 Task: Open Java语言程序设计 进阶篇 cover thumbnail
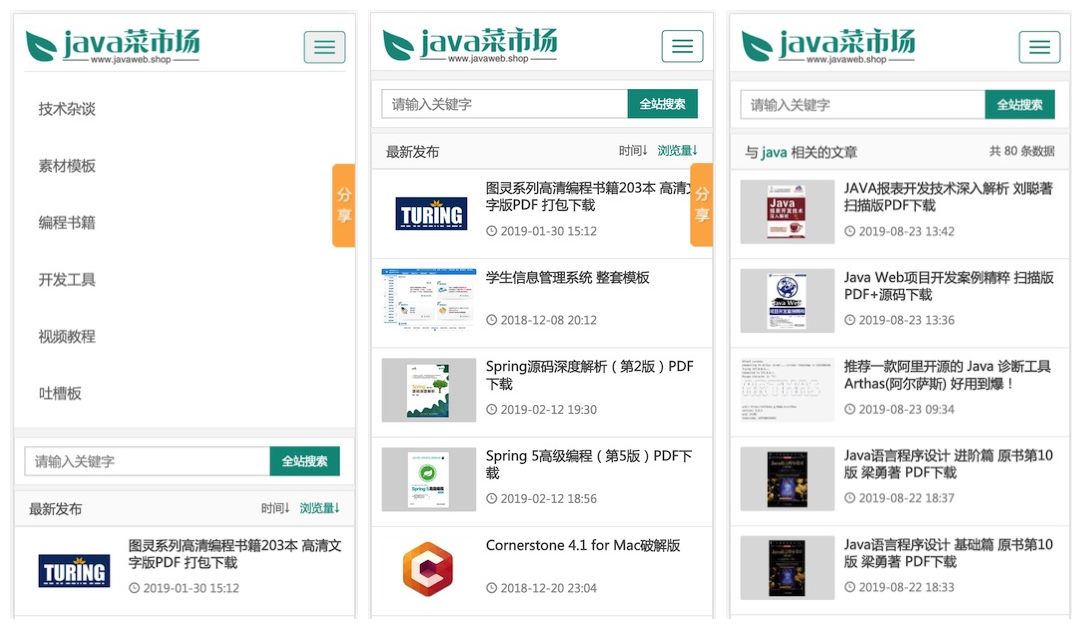pyautogui.click(x=787, y=479)
